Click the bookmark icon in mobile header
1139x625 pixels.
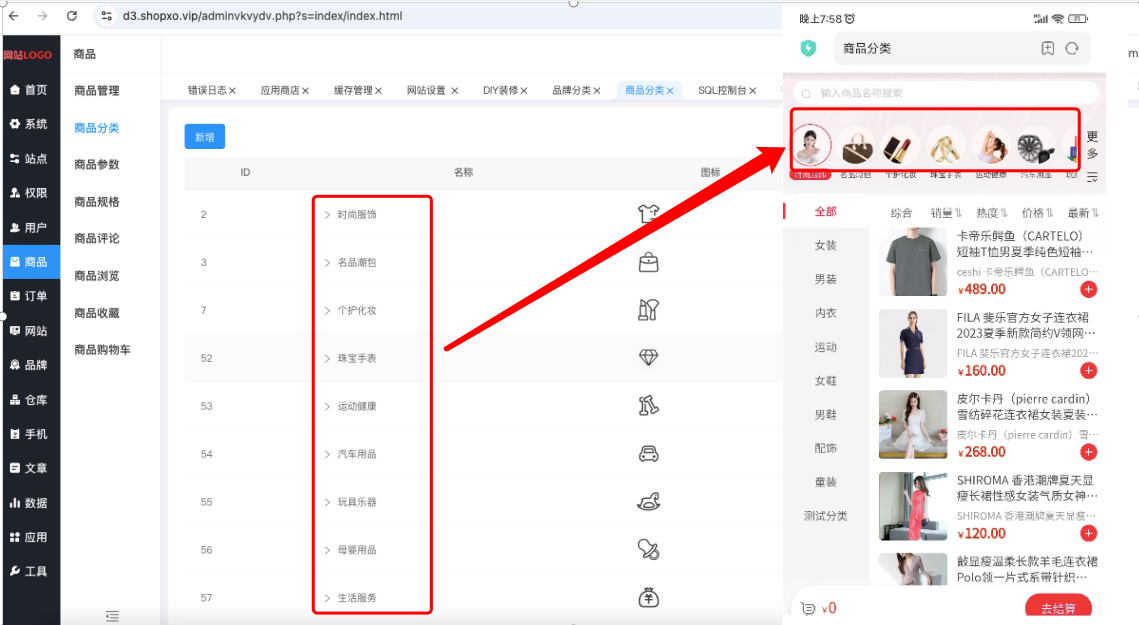(x=1047, y=49)
